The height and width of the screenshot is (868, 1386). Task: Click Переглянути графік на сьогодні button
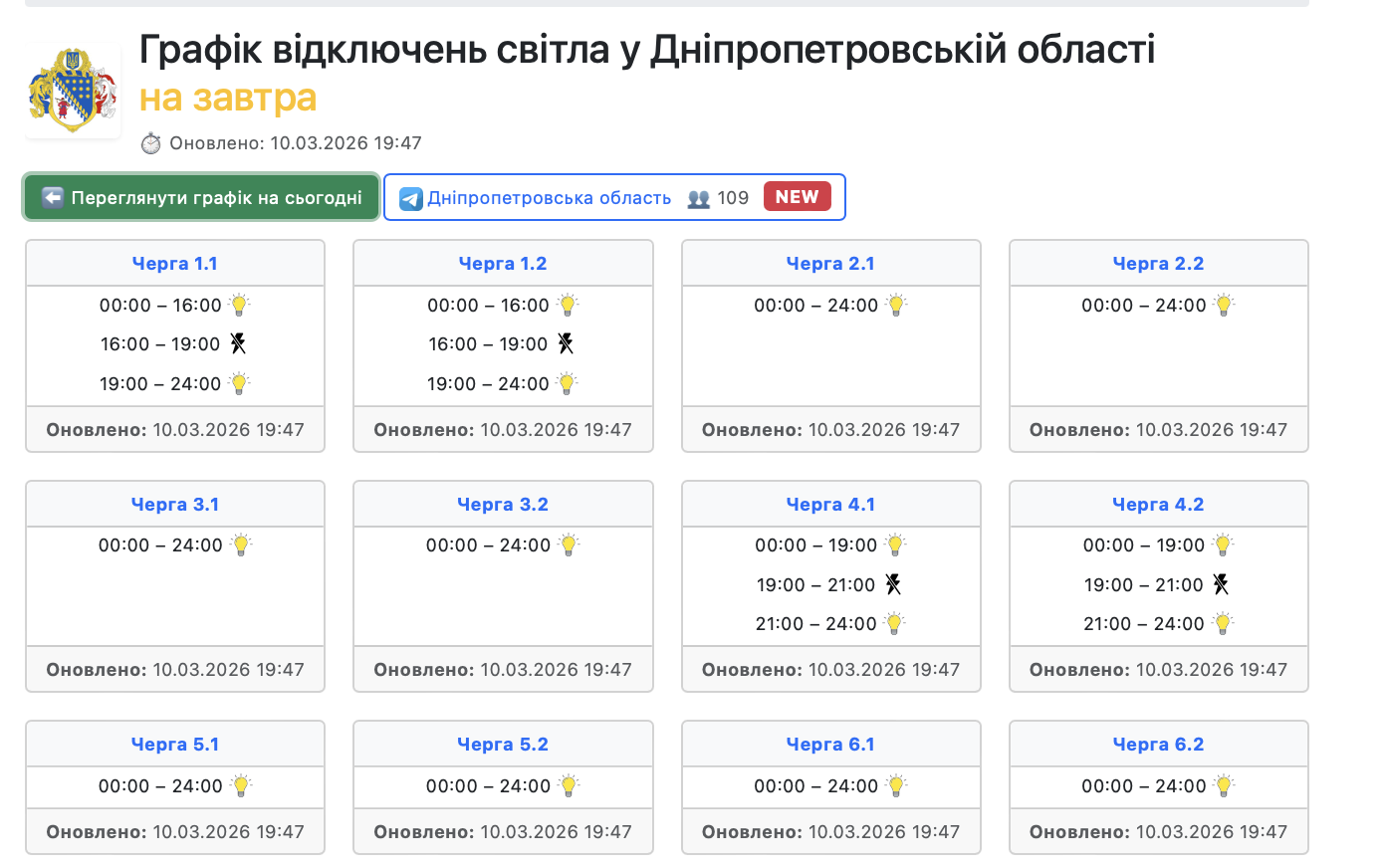(x=202, y=197)
